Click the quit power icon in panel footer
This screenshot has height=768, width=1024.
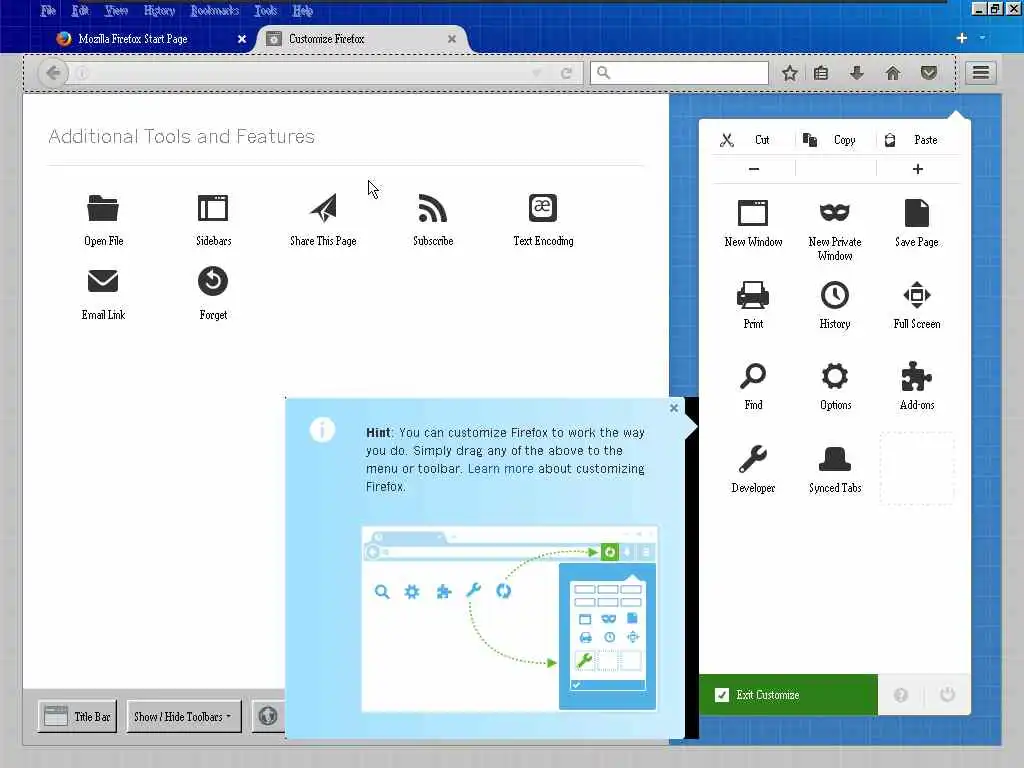click(947, 695)
